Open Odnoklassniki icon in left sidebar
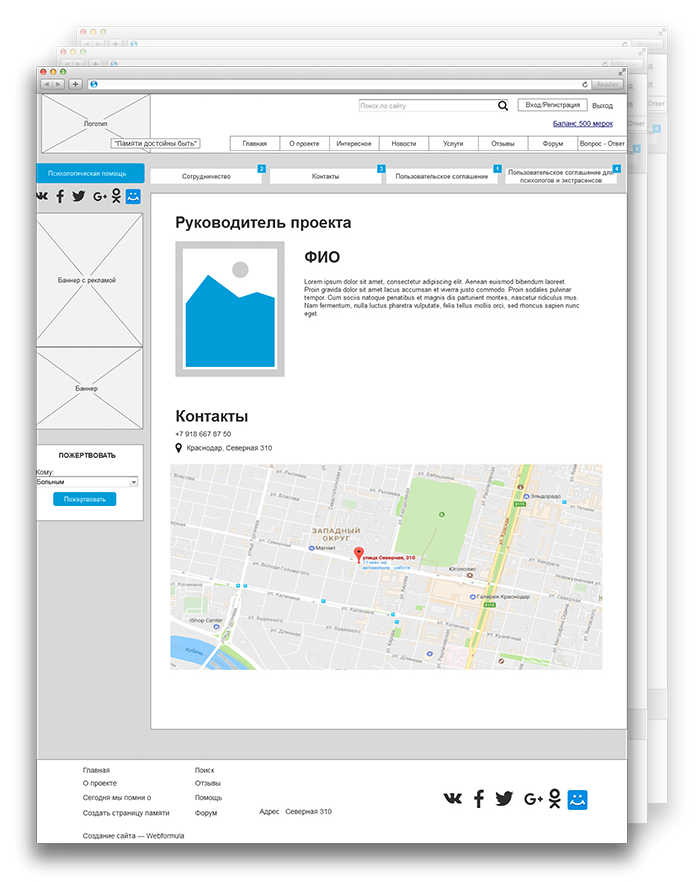This screenshot has height=882, width=698. pyautogui.click(x=116, y=196)
